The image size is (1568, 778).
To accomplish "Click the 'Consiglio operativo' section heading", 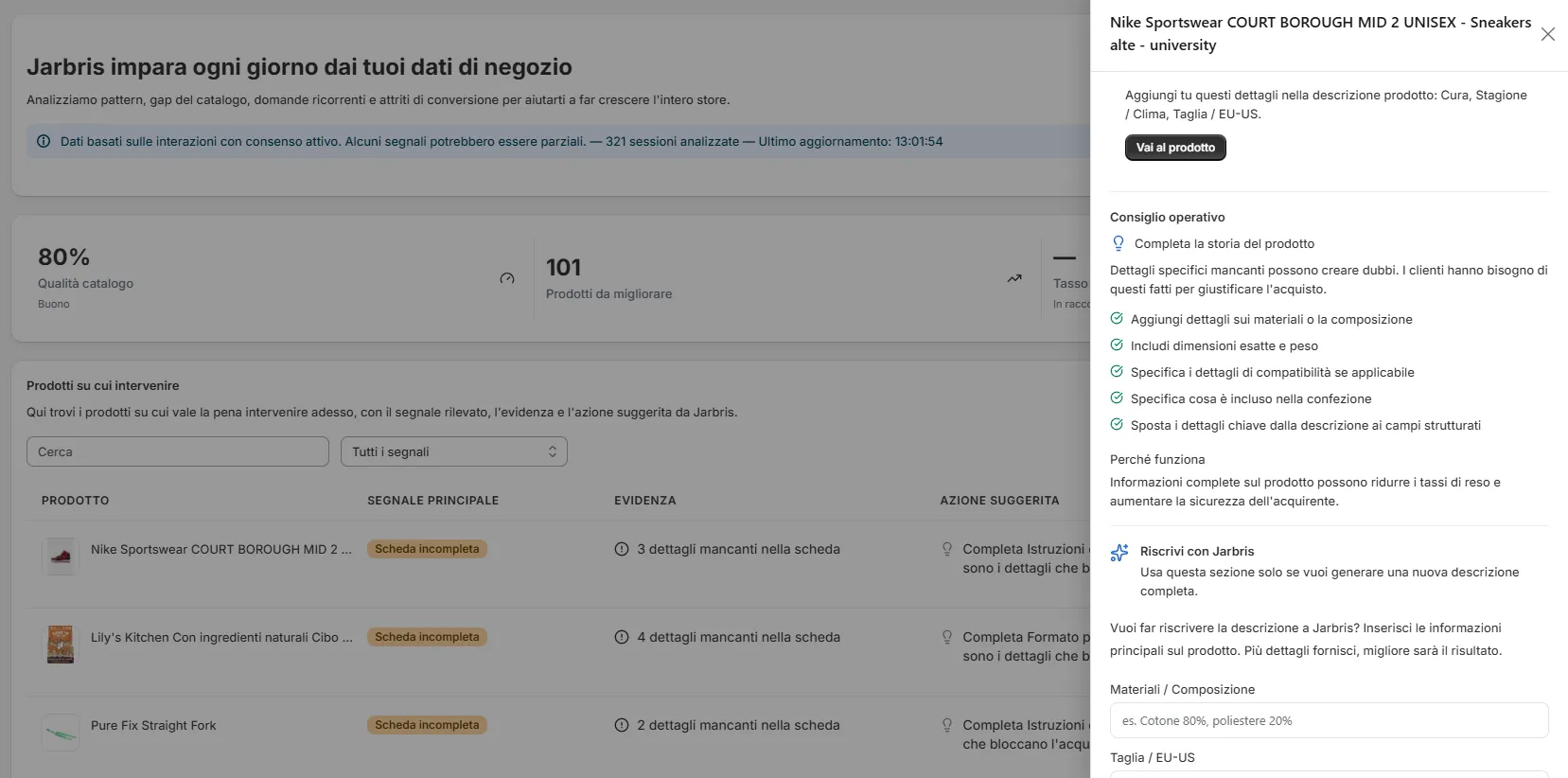I will 1167,217.
